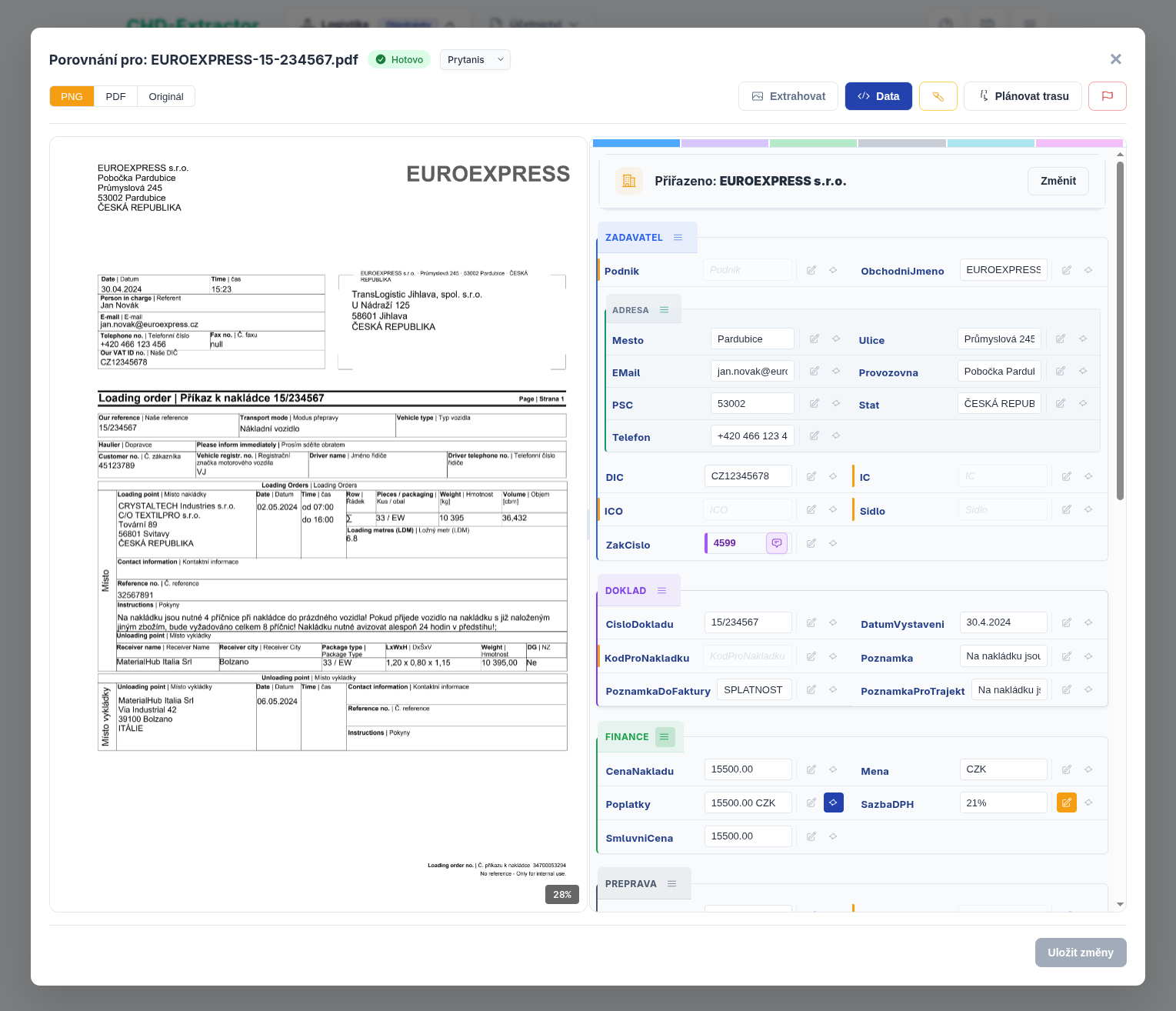Click the Změnit button
1176x1011 pixels.
point(1058,181)
